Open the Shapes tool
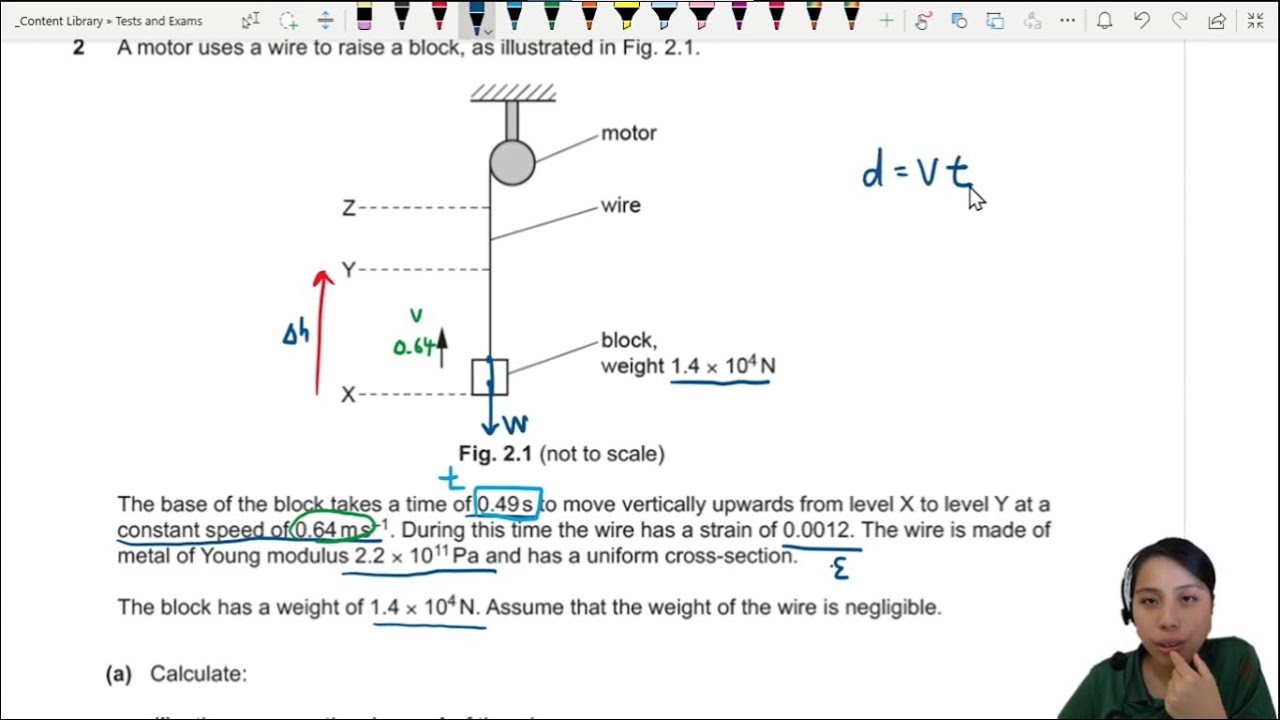This screenshot has width=1280, height=720. coord(958,20)
